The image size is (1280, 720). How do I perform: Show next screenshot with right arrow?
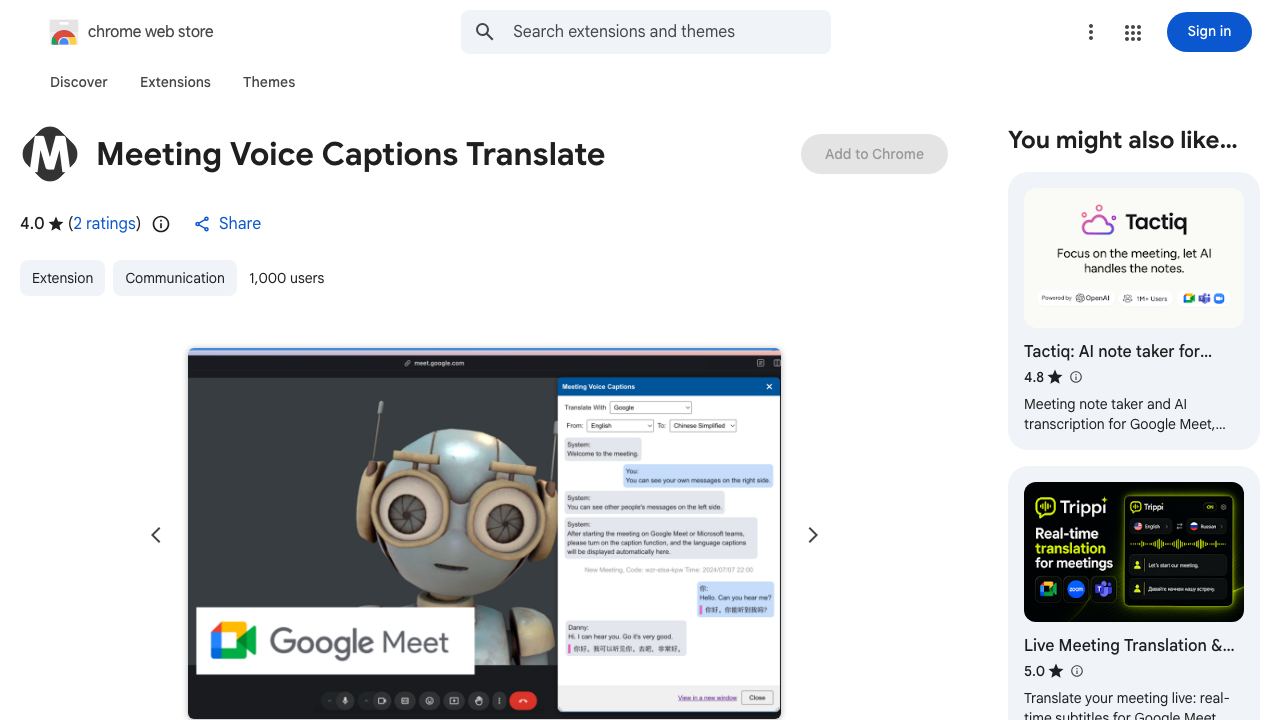point(813,535)
